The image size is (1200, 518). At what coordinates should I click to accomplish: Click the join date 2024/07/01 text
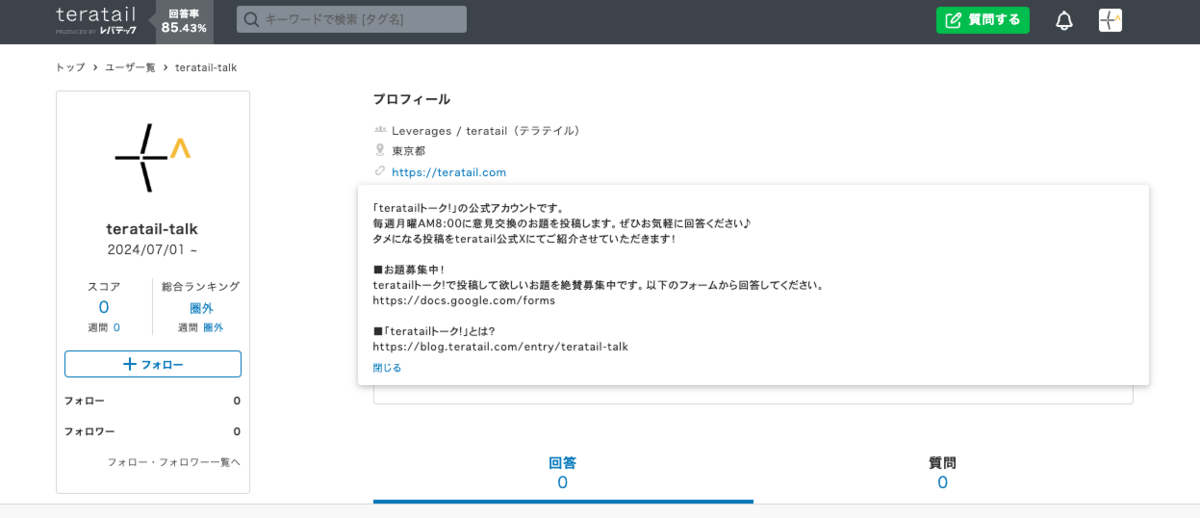(152, 250)
